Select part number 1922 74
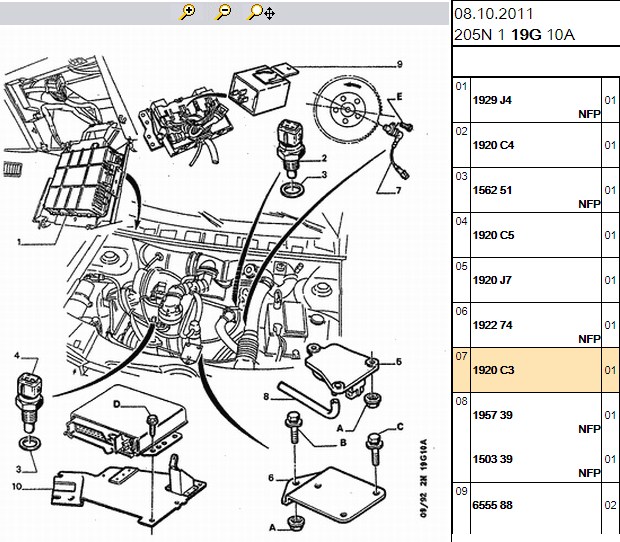The width and height of the screenshot is (620, 542). 492,325
